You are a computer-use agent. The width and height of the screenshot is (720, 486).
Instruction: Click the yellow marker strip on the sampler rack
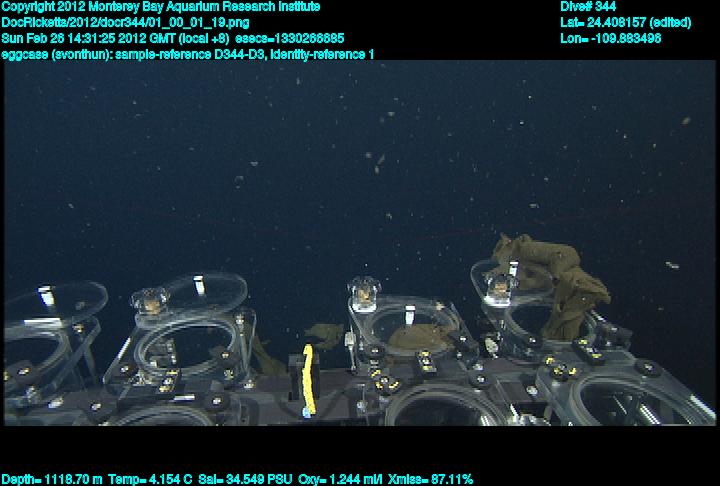(310, 378)
